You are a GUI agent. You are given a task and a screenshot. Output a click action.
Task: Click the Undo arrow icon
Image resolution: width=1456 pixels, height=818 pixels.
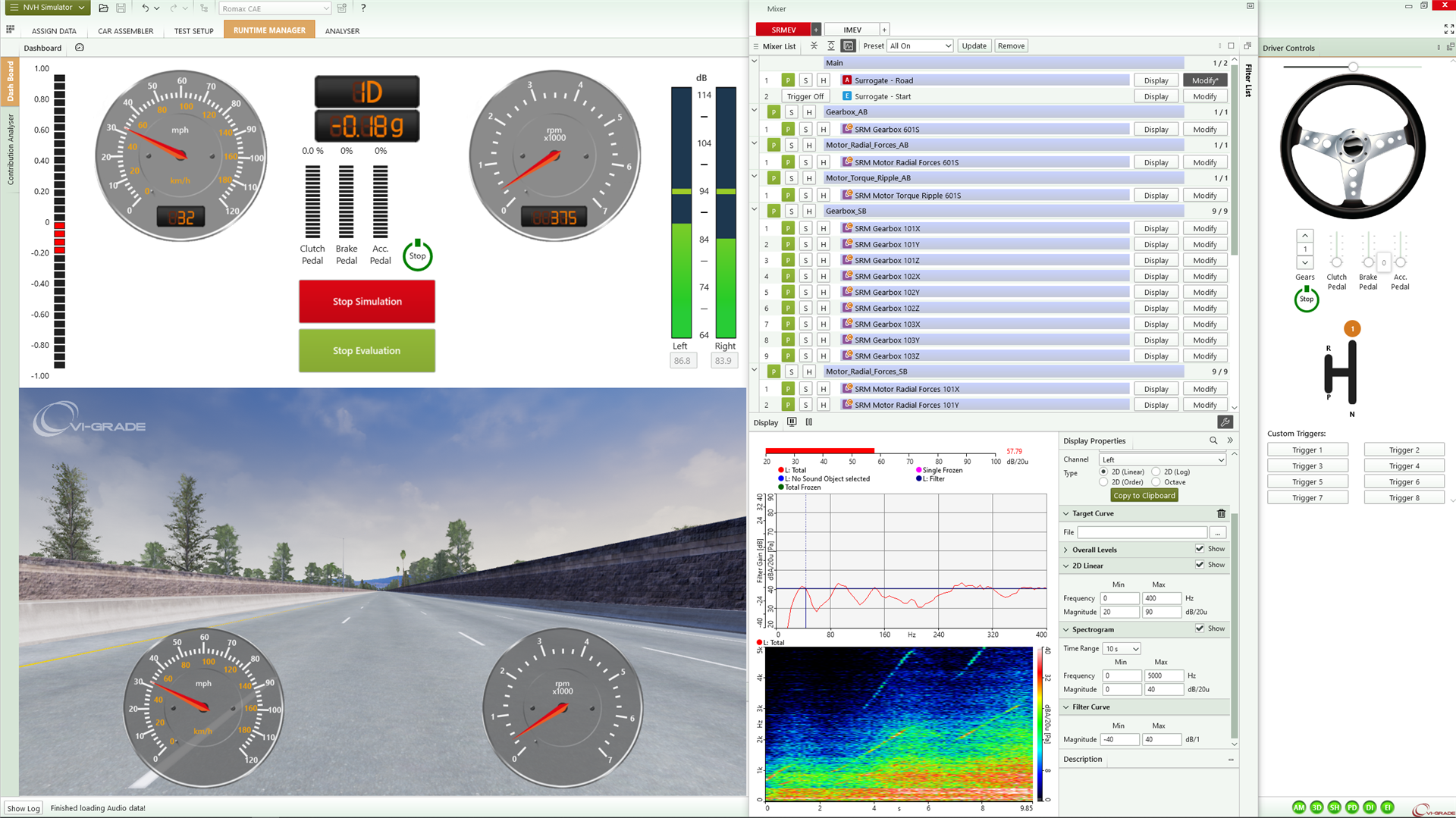pyautogui.click(x=145, y=8)
